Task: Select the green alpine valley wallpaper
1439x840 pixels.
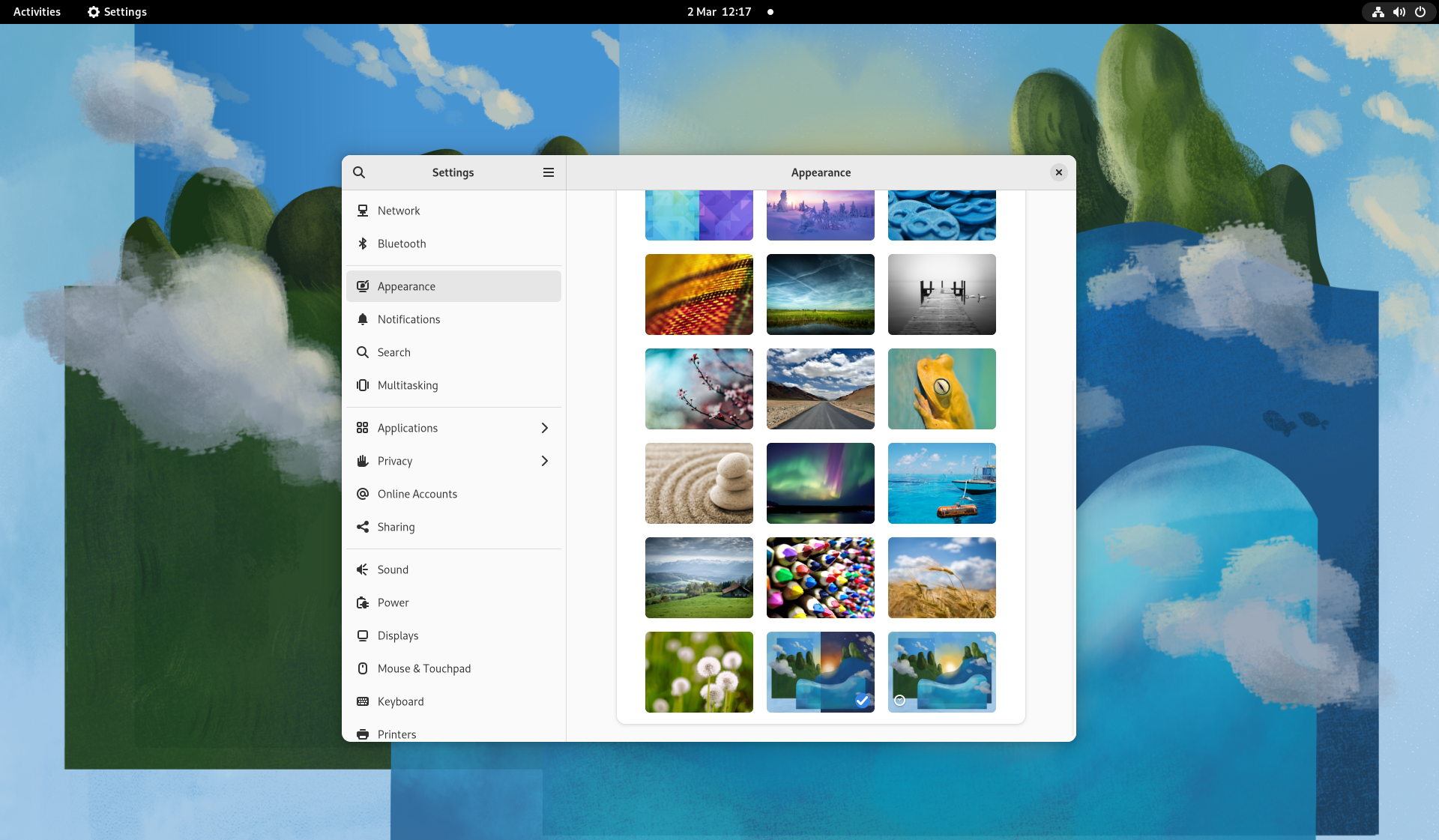Action: [699, 578]
